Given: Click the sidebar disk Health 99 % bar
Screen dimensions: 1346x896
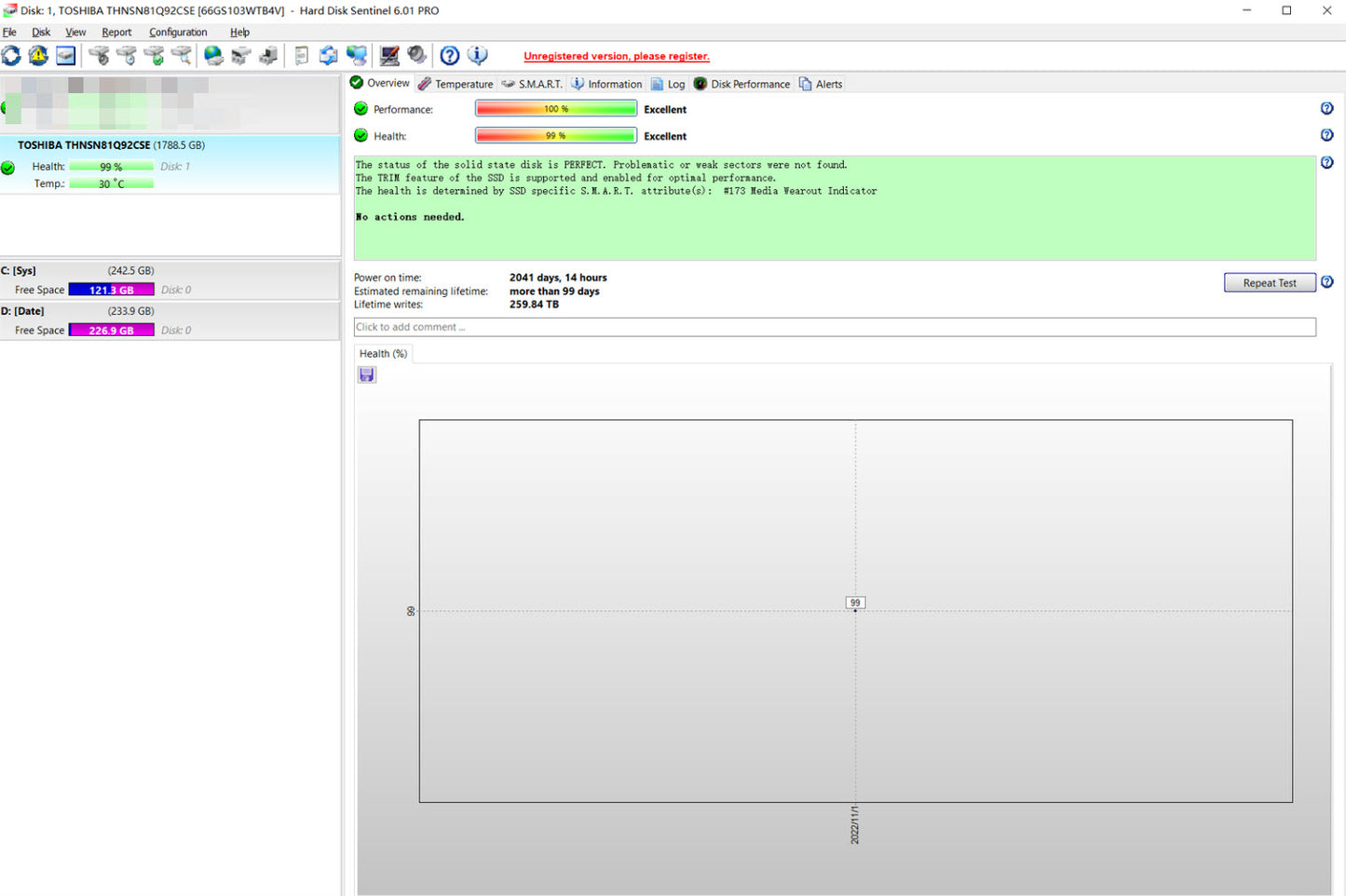Looking at the screenshot, I should pos(112,167).
